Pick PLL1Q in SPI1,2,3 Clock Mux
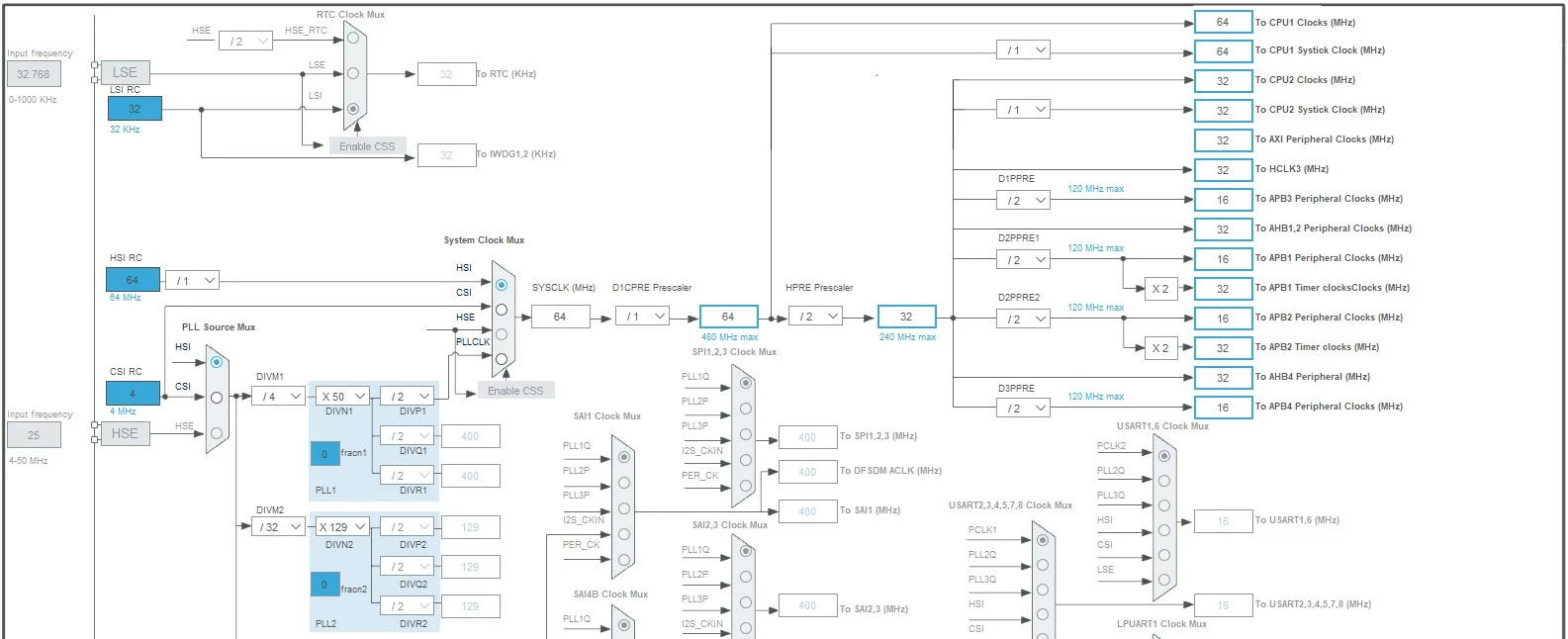The height and width of the screenshot is (639, 1568). tap(746, 383)
